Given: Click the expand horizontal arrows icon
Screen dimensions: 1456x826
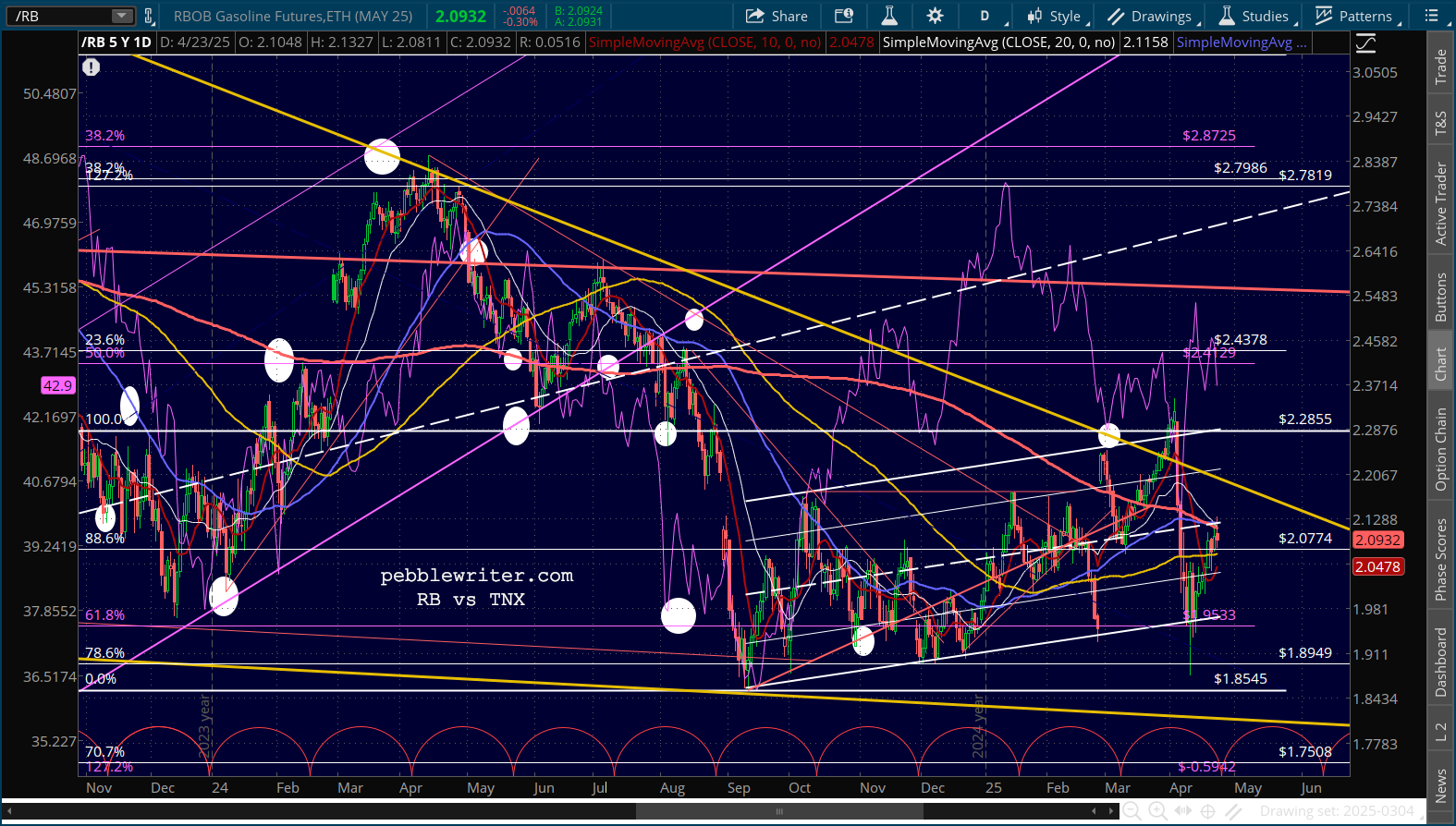Looking at the screenshot, I should point(1183,811).
